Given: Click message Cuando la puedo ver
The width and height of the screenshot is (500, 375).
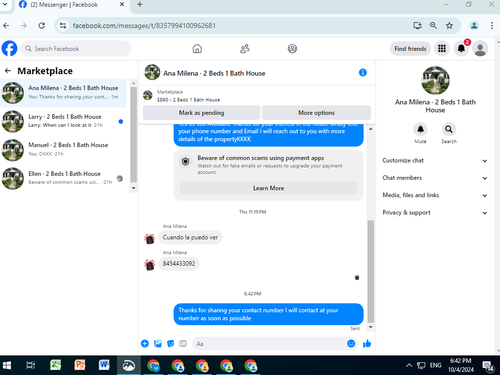Looking at the screenshot, I should tap(190, 237).
